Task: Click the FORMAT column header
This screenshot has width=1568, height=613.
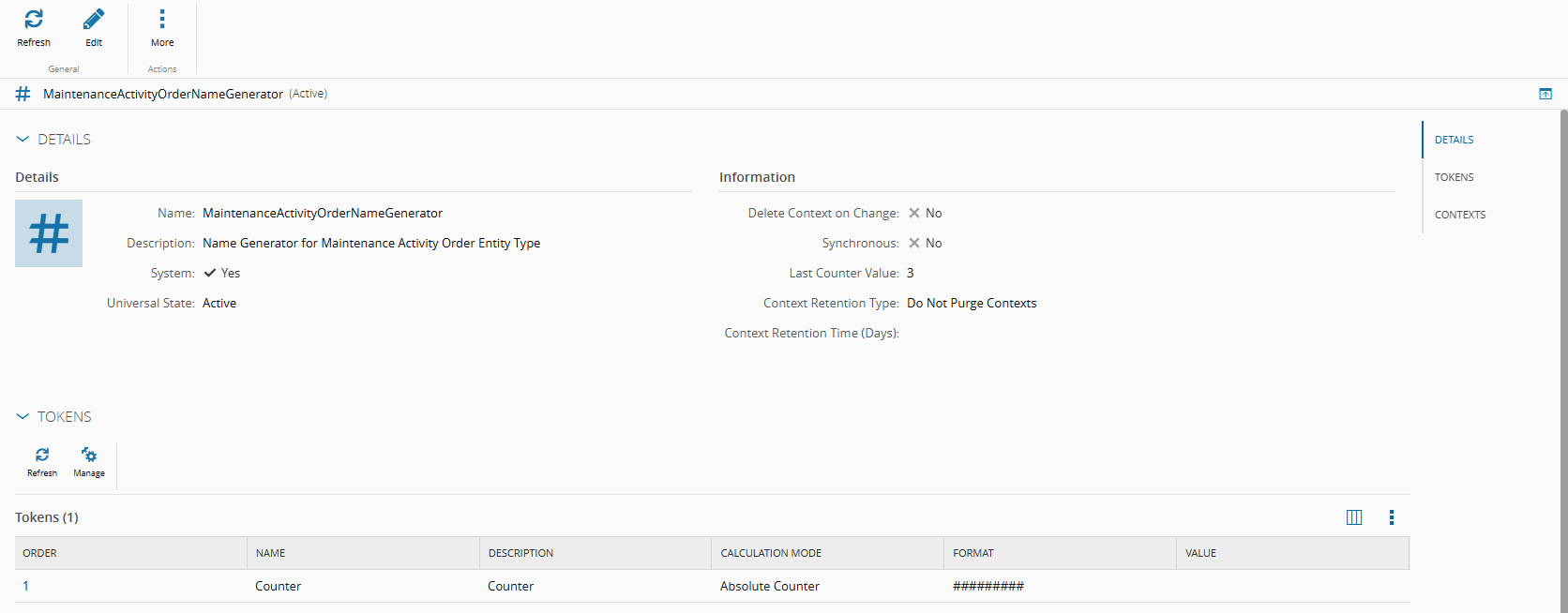Action: (973, 553)
